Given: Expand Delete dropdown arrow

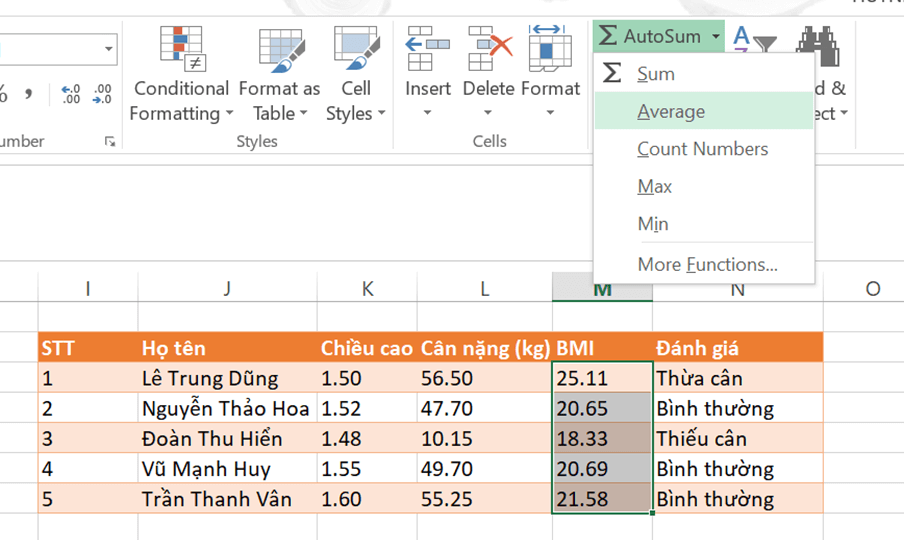Looking at the screenshot, I should (488, 112).
